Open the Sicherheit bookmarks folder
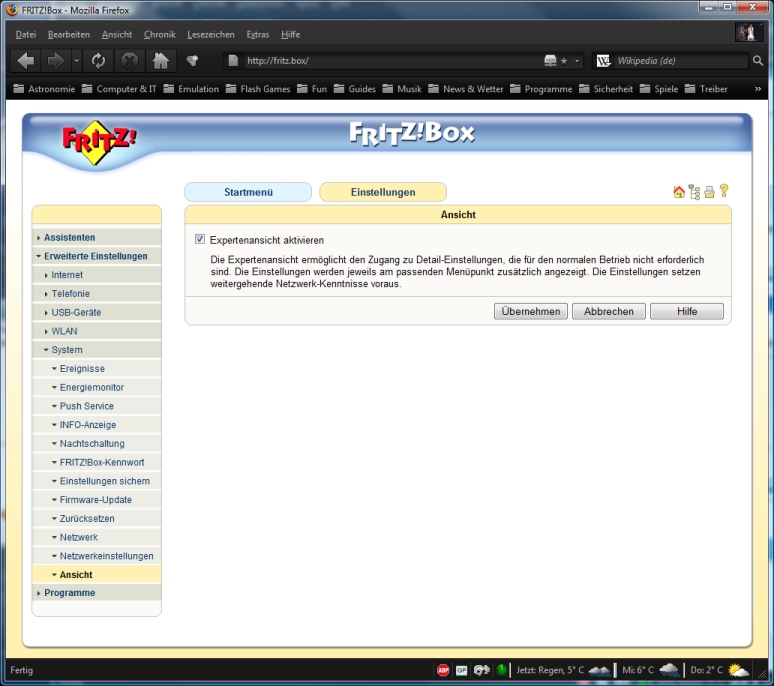 pyautogui.click(x=606, y=89)
